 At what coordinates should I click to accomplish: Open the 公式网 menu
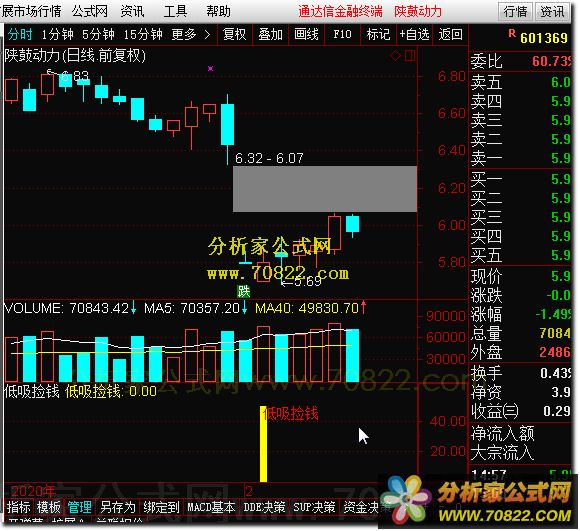(90, 11)
